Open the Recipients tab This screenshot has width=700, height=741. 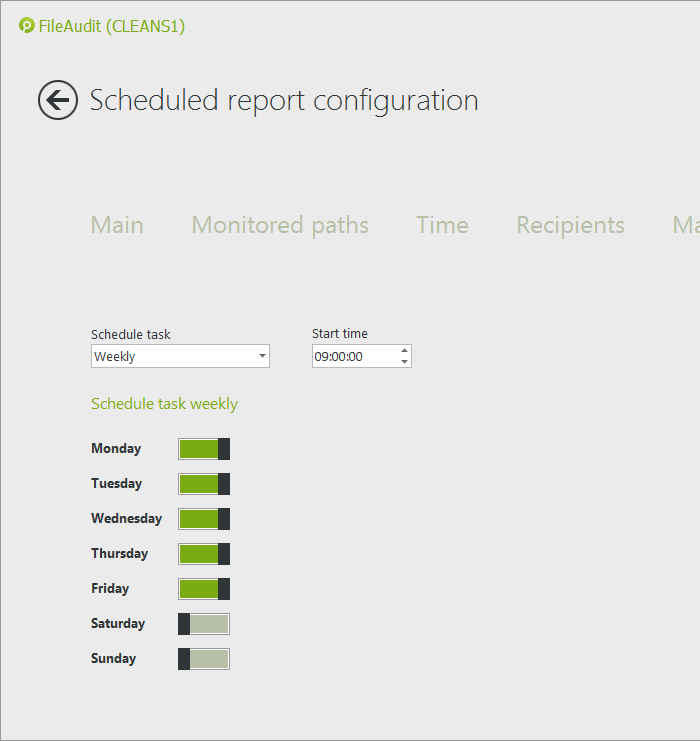(570, 225)
